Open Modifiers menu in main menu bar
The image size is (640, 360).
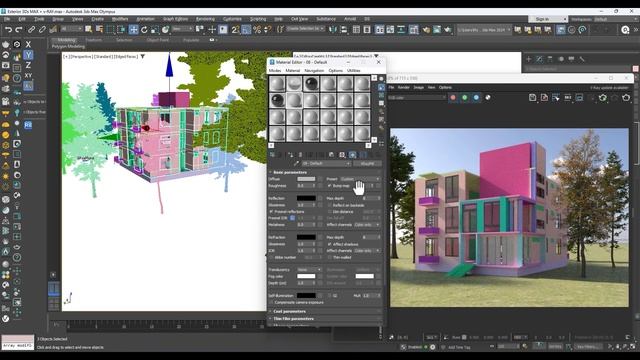pyautogui.click(x=120, y=19)
